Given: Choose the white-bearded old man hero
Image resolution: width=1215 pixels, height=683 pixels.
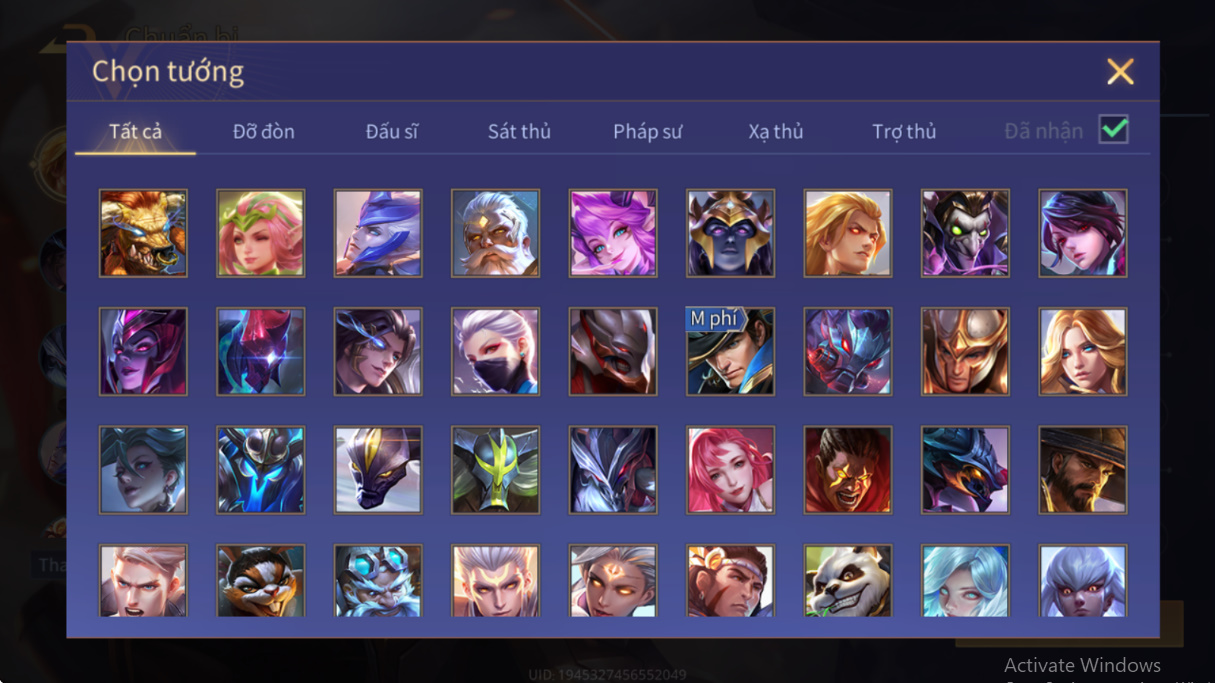Looking at the screenshot, I should (x=495, y=233).
